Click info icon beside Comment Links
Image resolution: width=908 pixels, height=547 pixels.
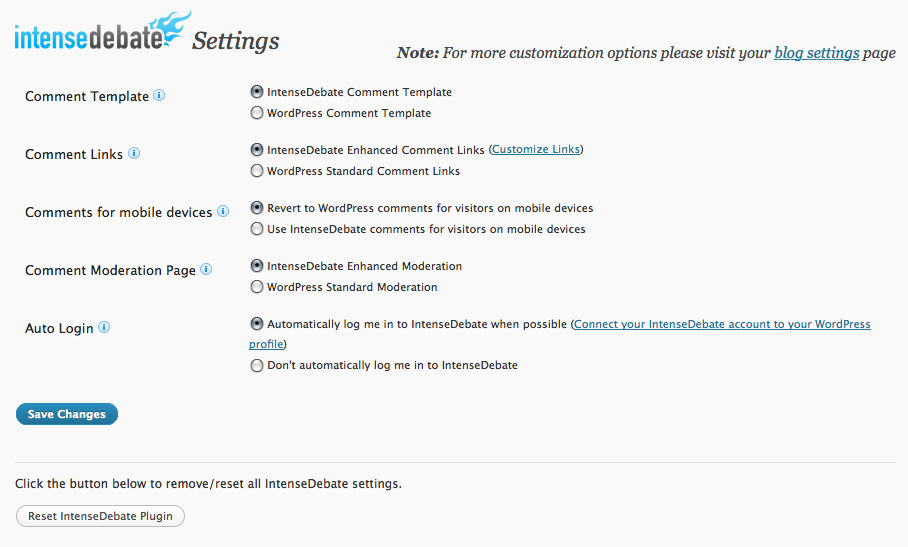134,154
